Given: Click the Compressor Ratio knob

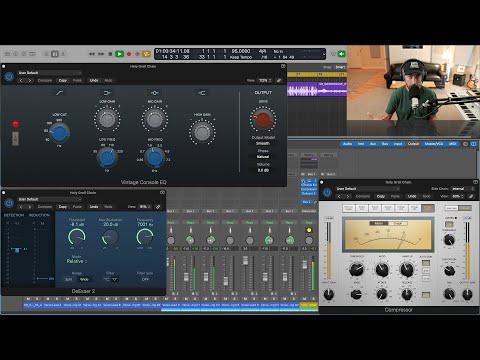Looking at the screenshot, I should [x=382, y=269].
